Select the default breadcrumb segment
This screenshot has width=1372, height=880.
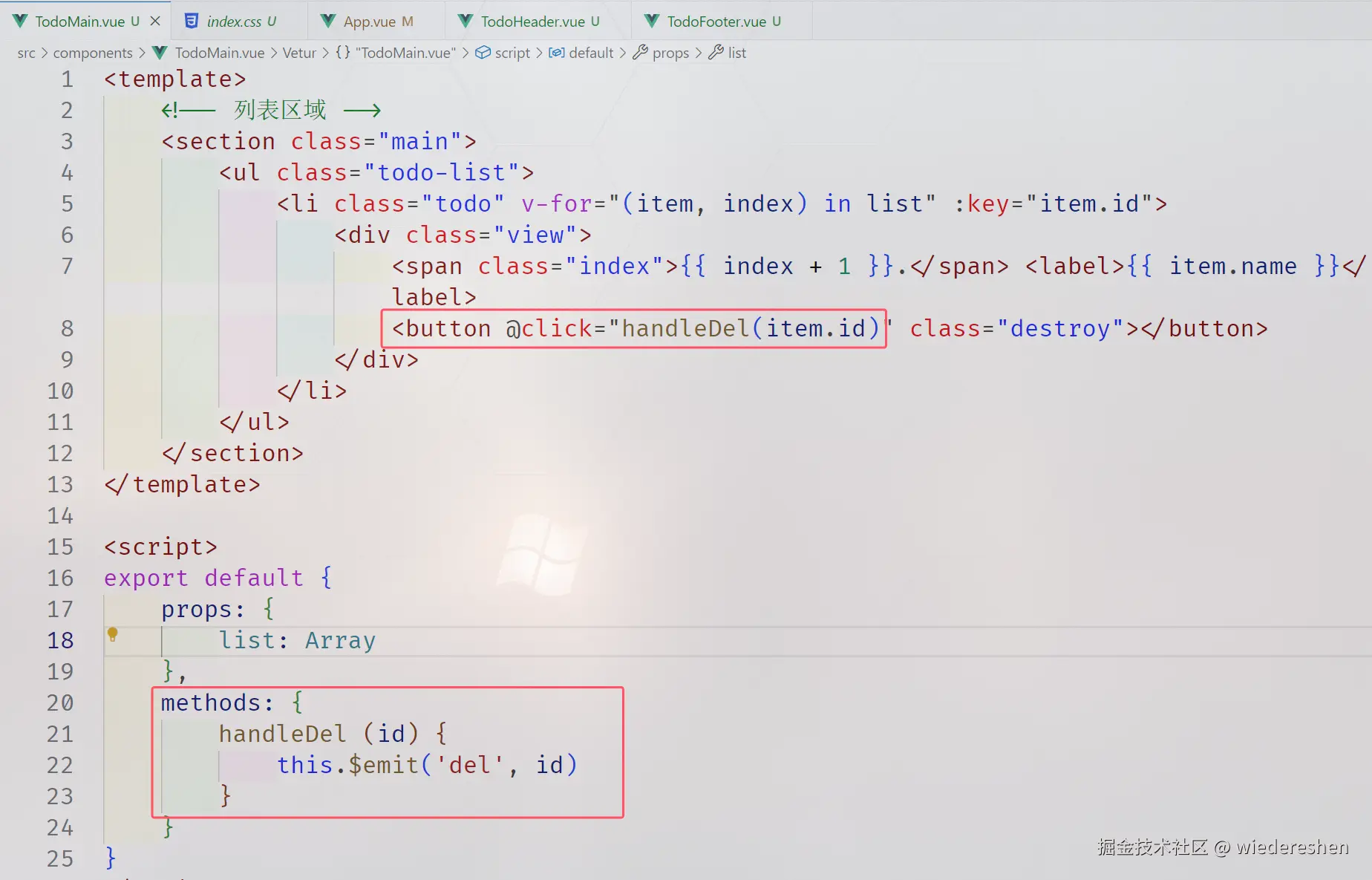click(591, 53)
